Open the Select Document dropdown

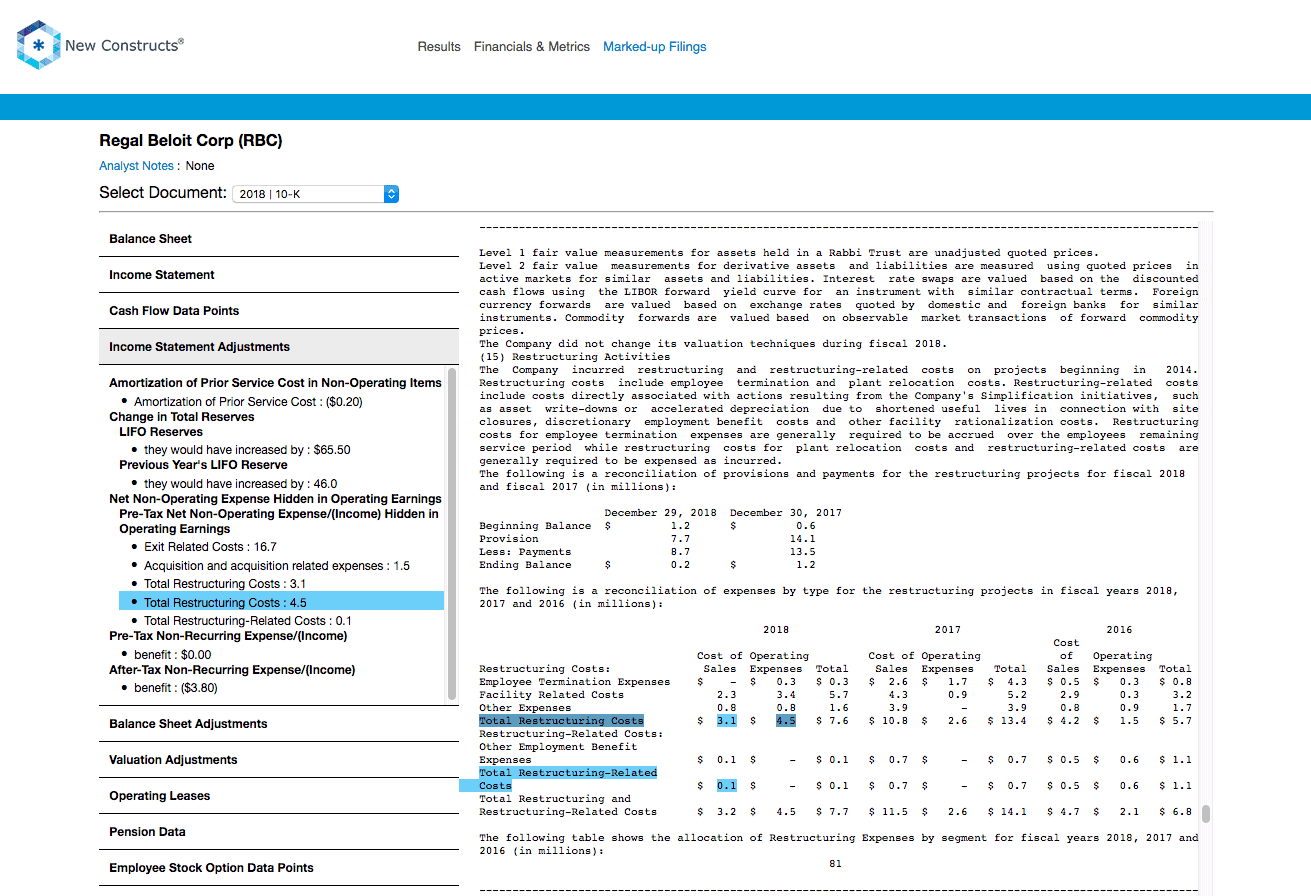(x=316, y=194)
